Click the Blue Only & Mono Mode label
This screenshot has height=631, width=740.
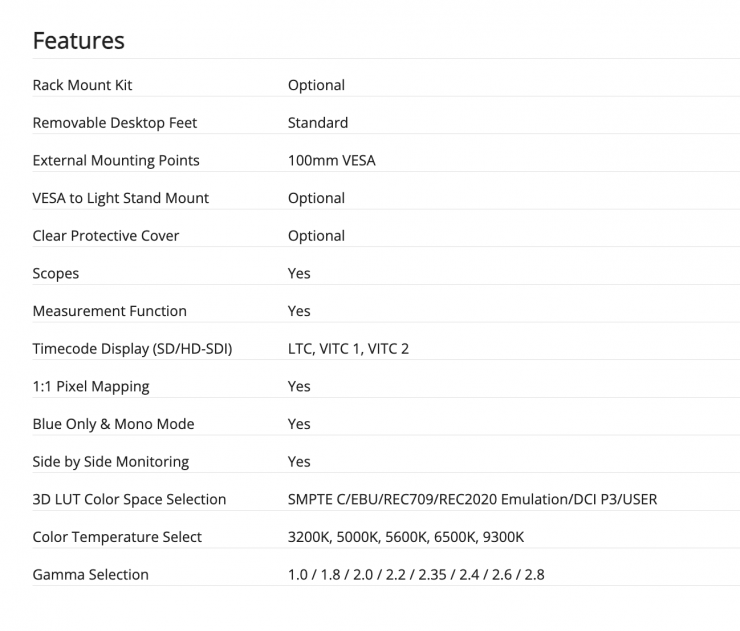click(x=114, y=424)
